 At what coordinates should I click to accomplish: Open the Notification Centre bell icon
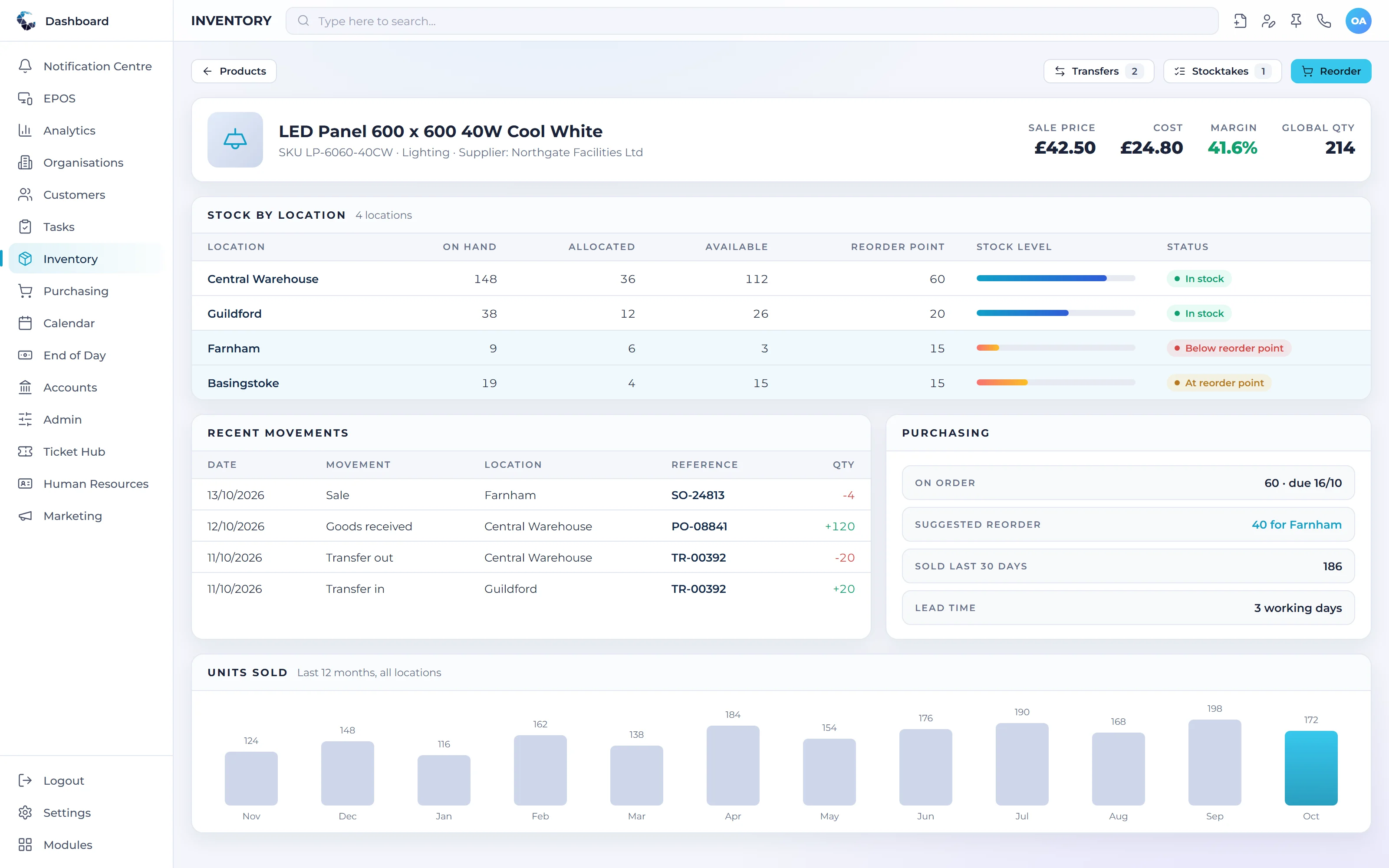(25, 66)
